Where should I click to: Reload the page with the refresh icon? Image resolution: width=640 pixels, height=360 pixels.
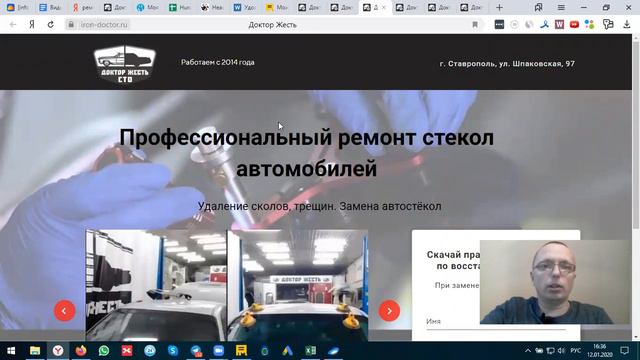point(51,24)
